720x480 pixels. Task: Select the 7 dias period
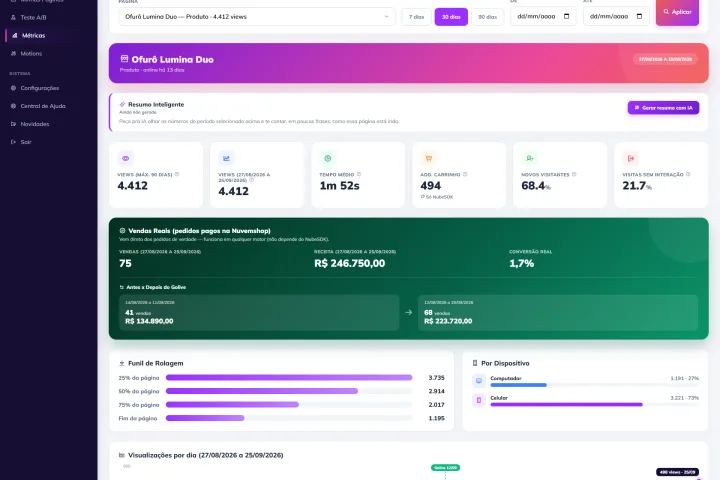click(x=416, y=17)
